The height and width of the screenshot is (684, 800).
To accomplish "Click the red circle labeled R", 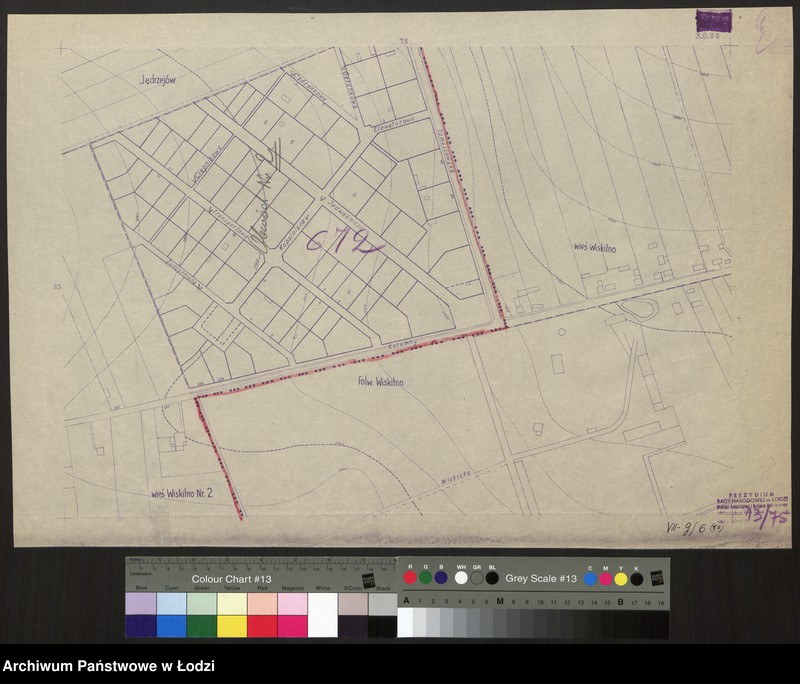I will click(x=410, y=578).
